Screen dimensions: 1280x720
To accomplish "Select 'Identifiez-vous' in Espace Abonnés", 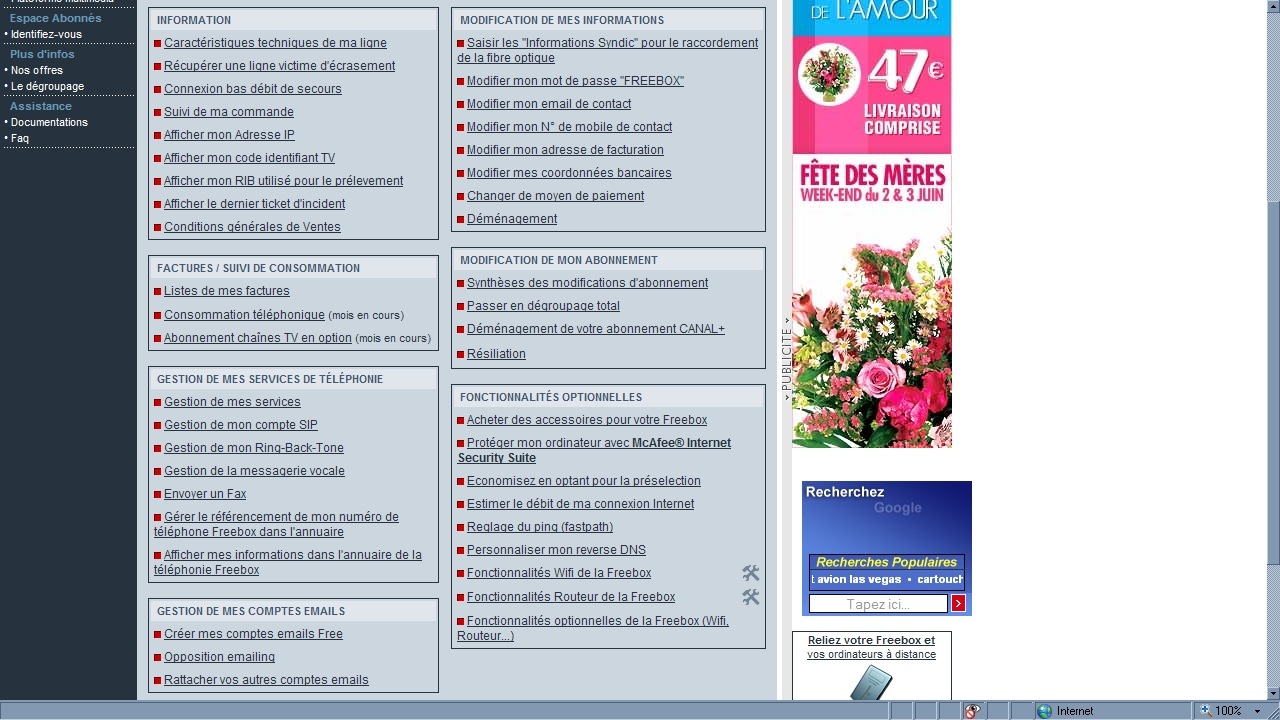I will pos(46,34).
